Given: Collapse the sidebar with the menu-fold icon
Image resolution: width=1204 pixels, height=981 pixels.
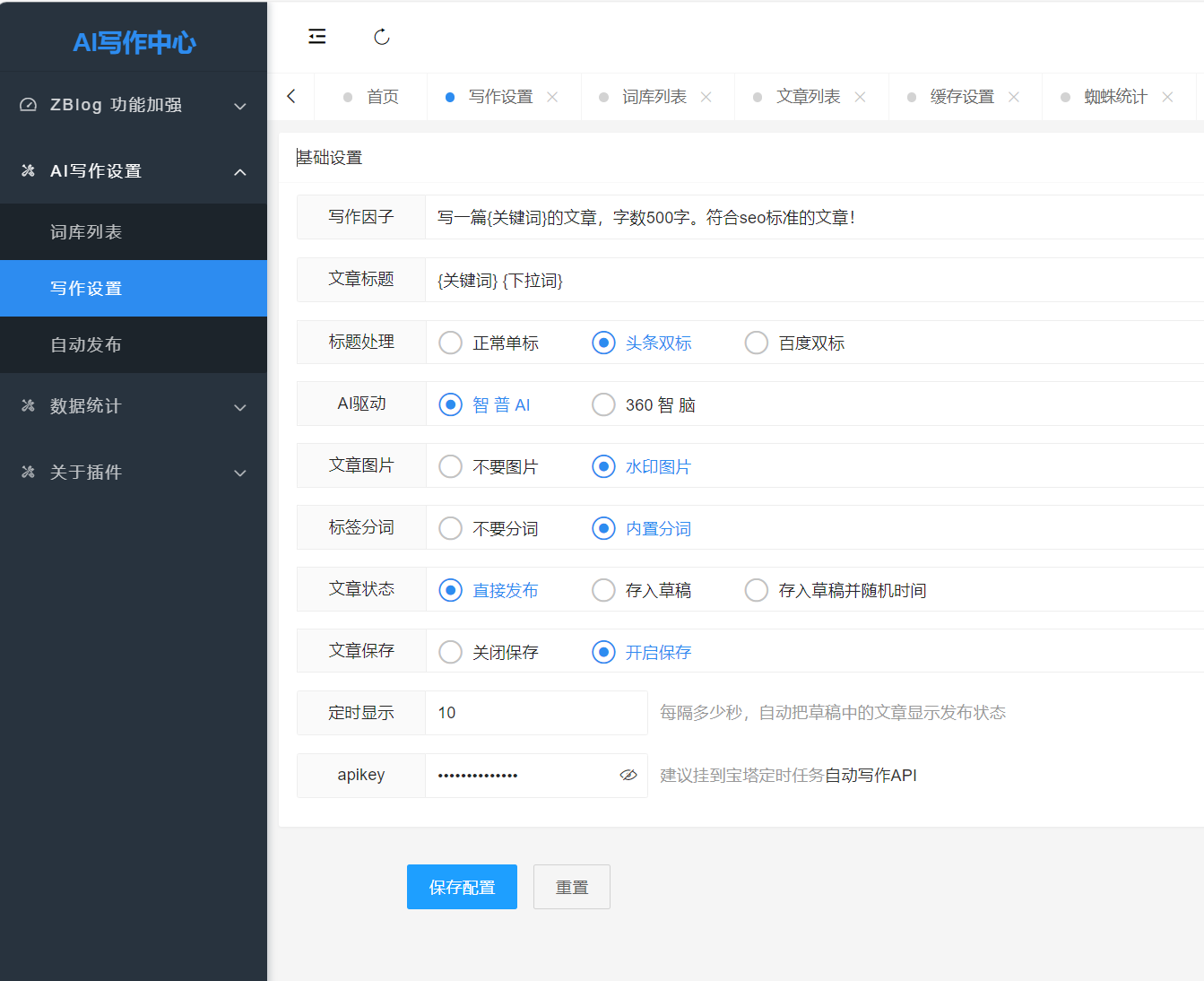Looking at the screenshot, I should click(x=316, y=37).
